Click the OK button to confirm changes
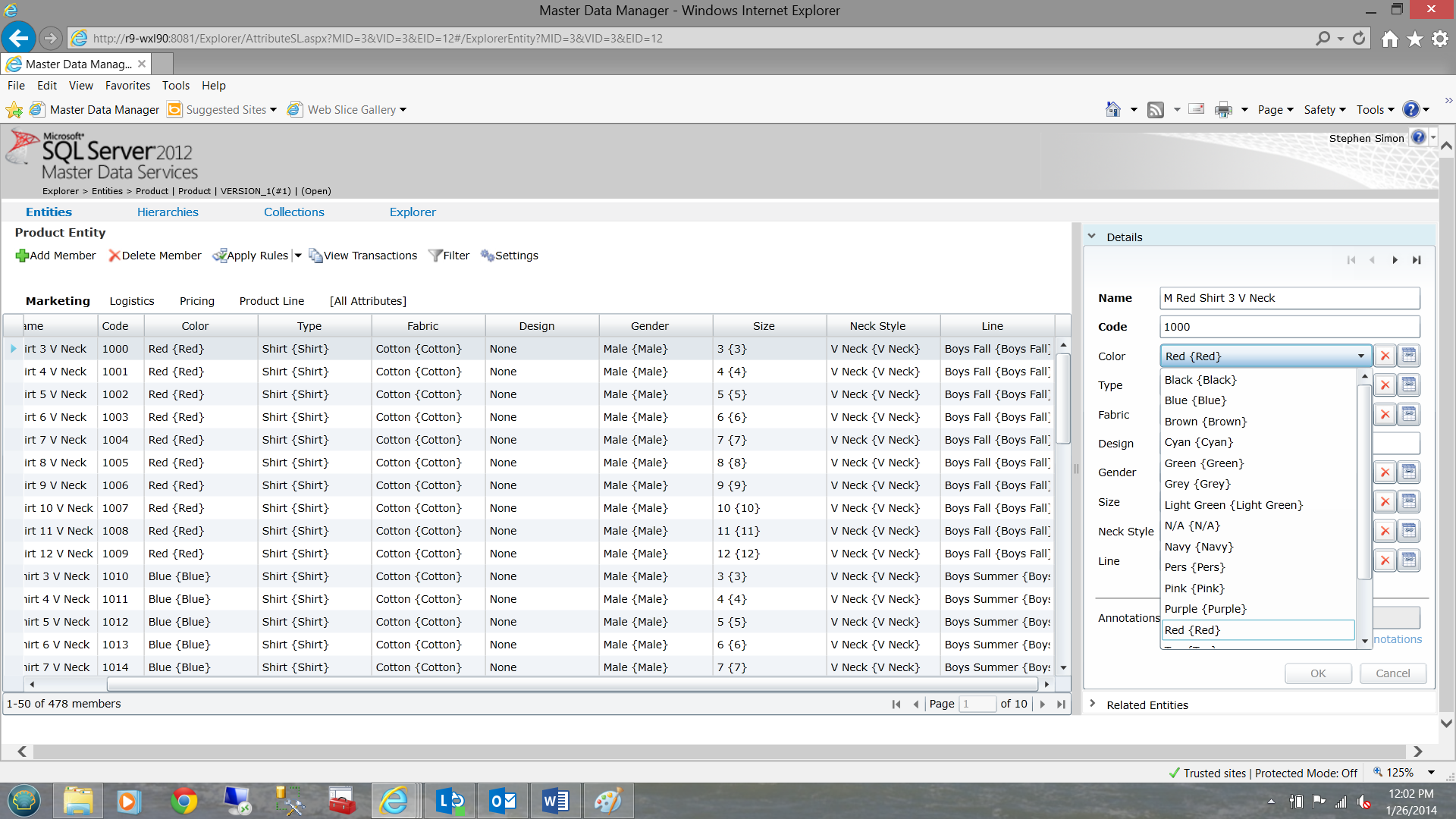1456x819 pixels. coord(1318,672)
